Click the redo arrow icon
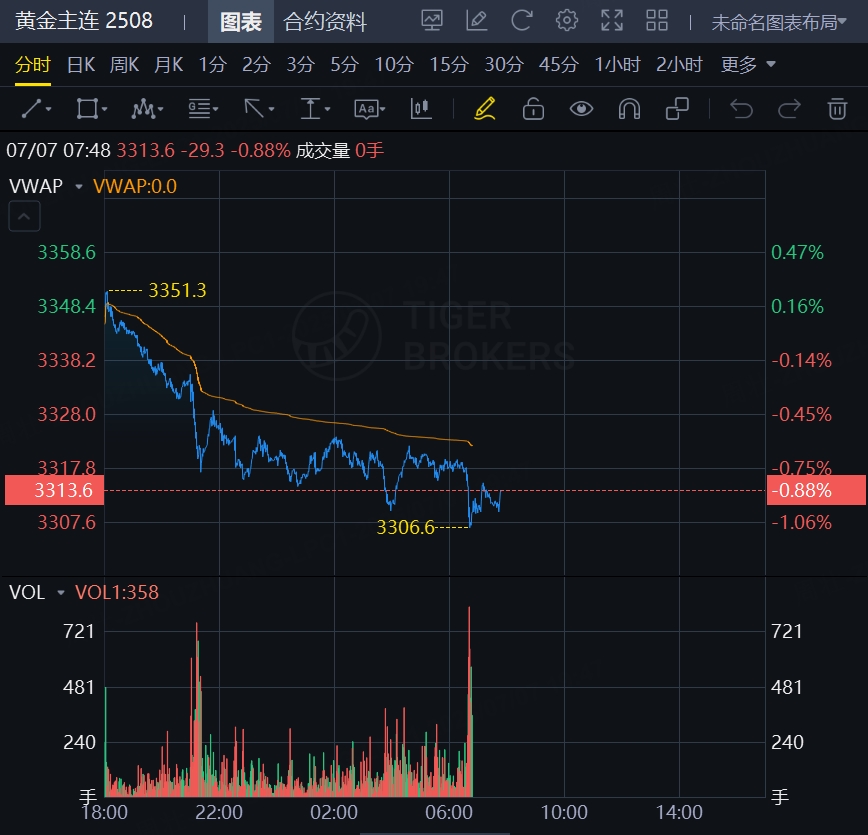Screen dimensions: 868x835 [789, 108]
